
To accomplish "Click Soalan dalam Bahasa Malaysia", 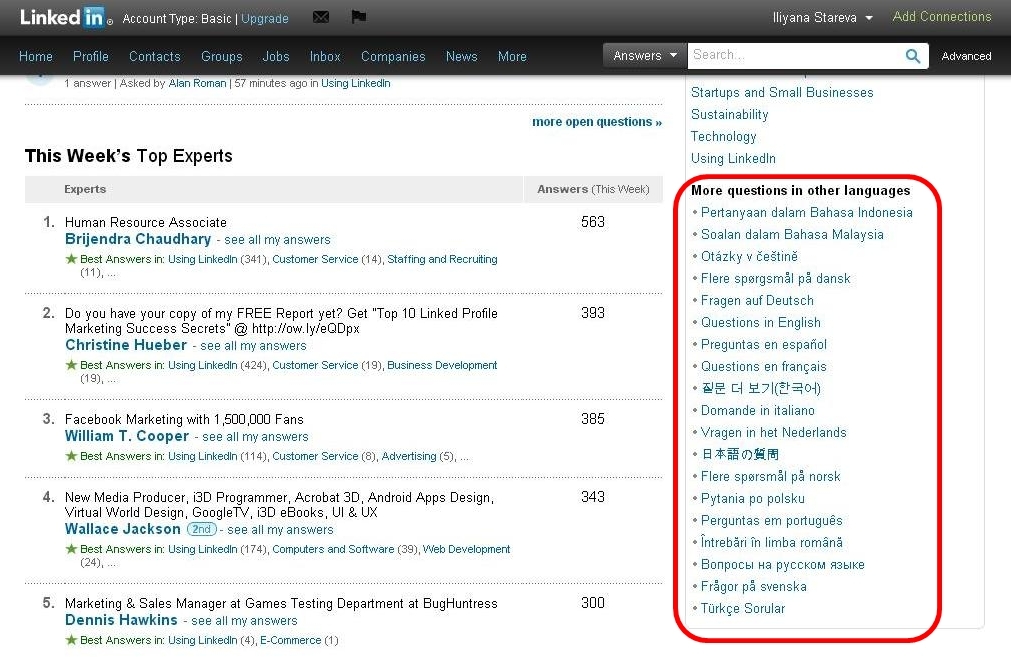I will tap(792, 235).
